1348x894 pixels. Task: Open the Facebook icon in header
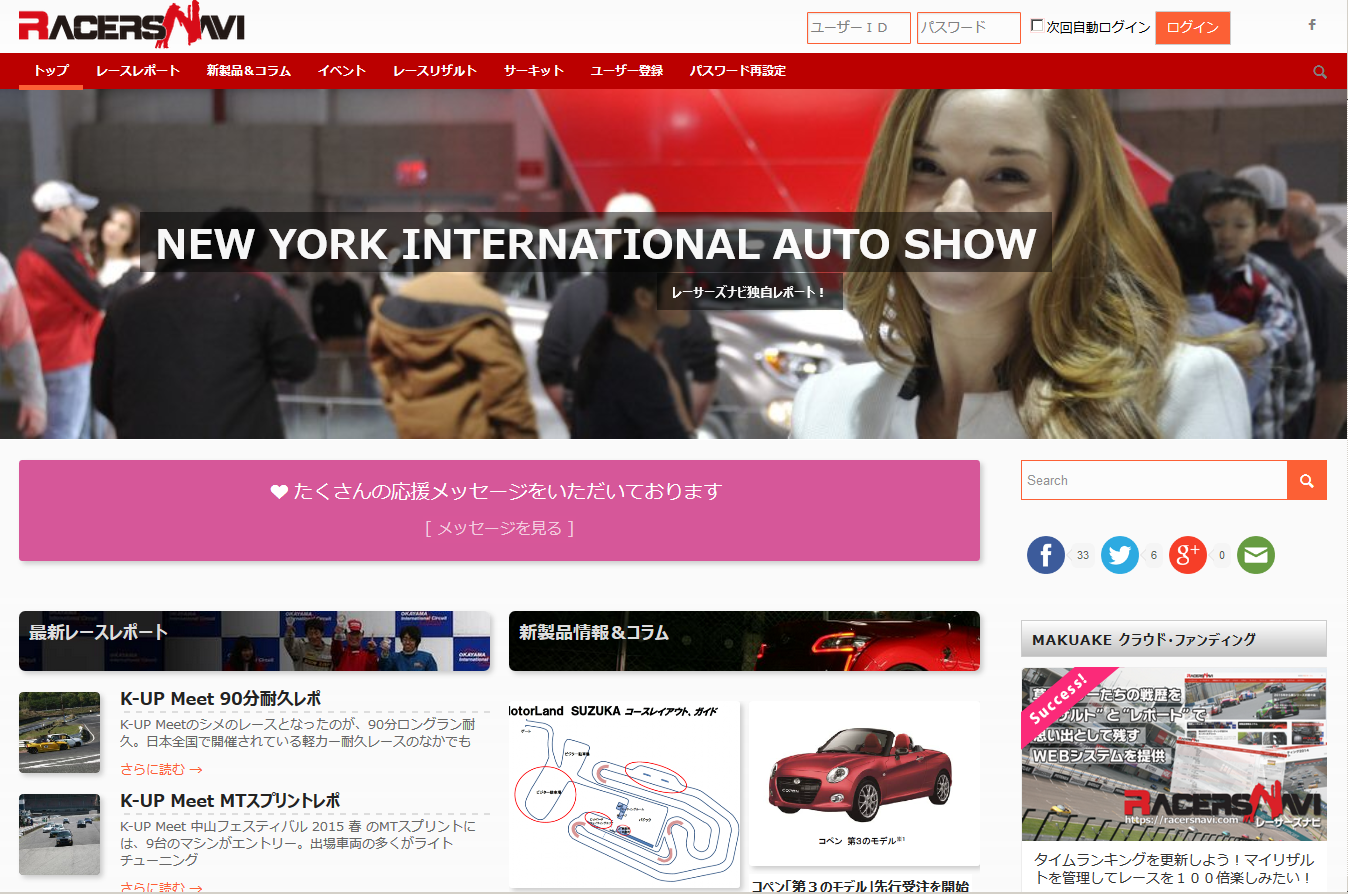[x=1312, y=25]
